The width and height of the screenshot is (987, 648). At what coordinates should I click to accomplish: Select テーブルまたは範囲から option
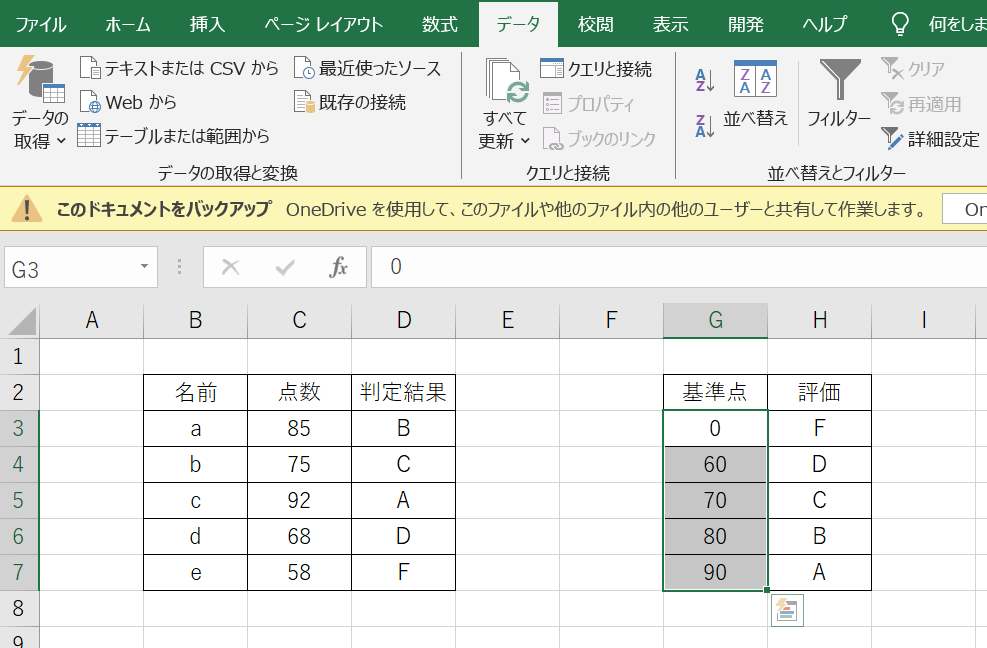coord(173,136)
